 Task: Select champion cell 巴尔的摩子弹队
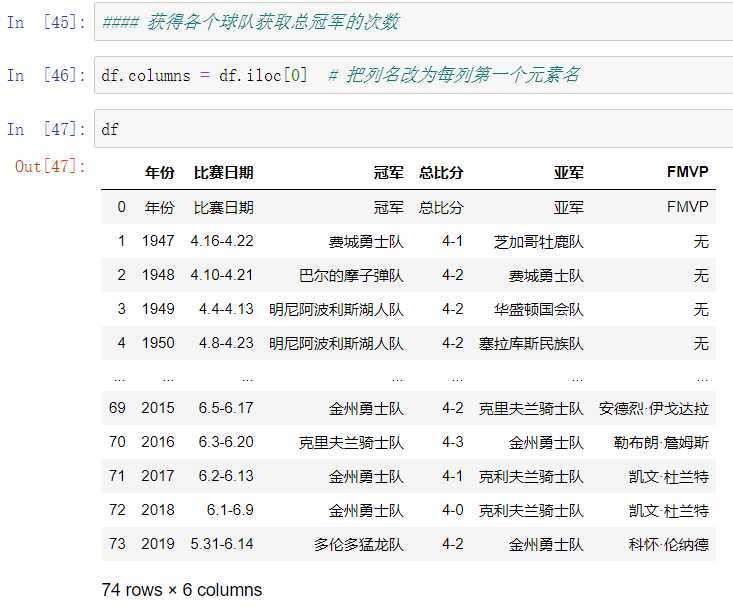(x=351, y=275)
